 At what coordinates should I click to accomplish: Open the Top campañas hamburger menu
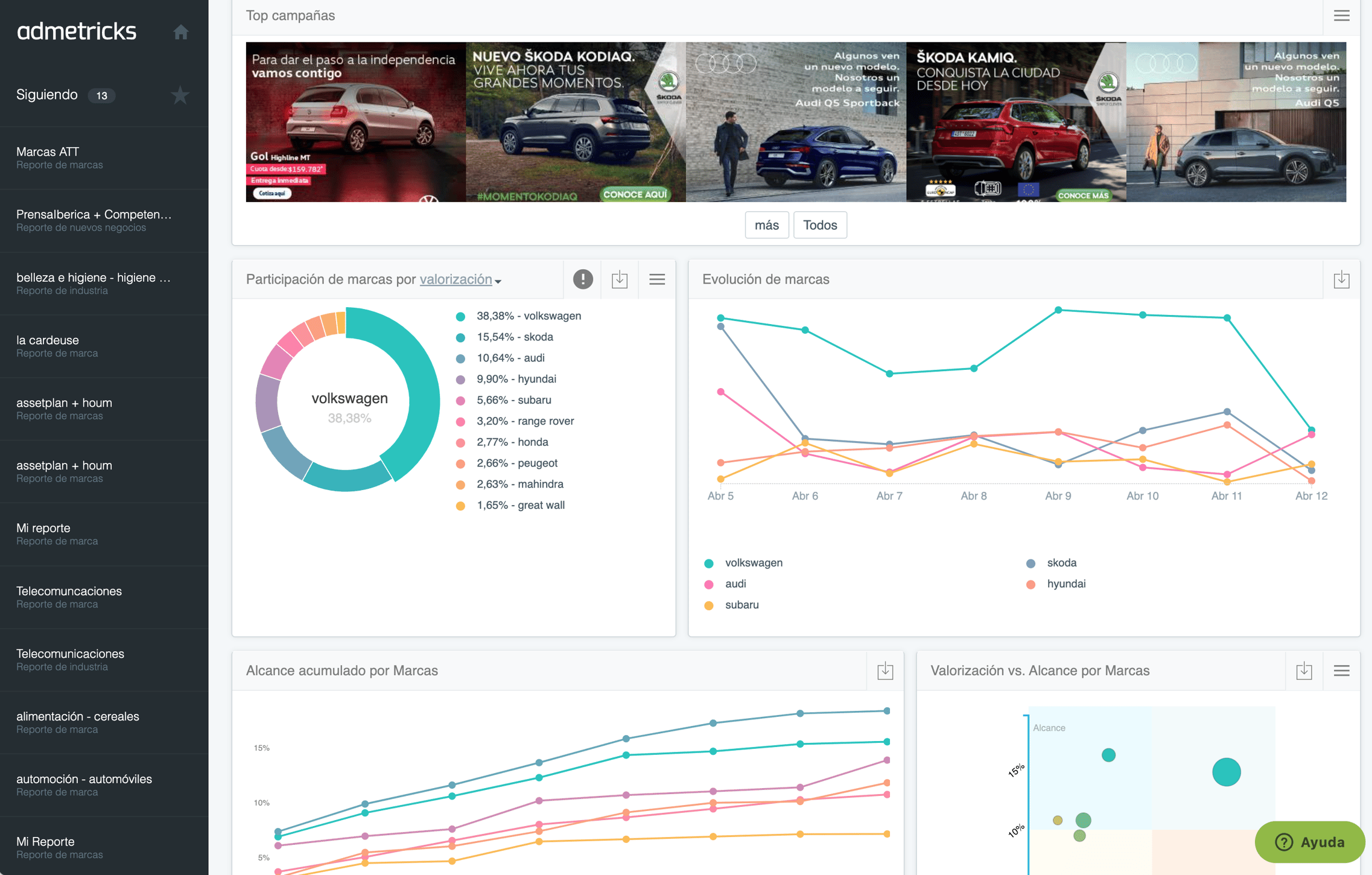(x=1341, y=16)
